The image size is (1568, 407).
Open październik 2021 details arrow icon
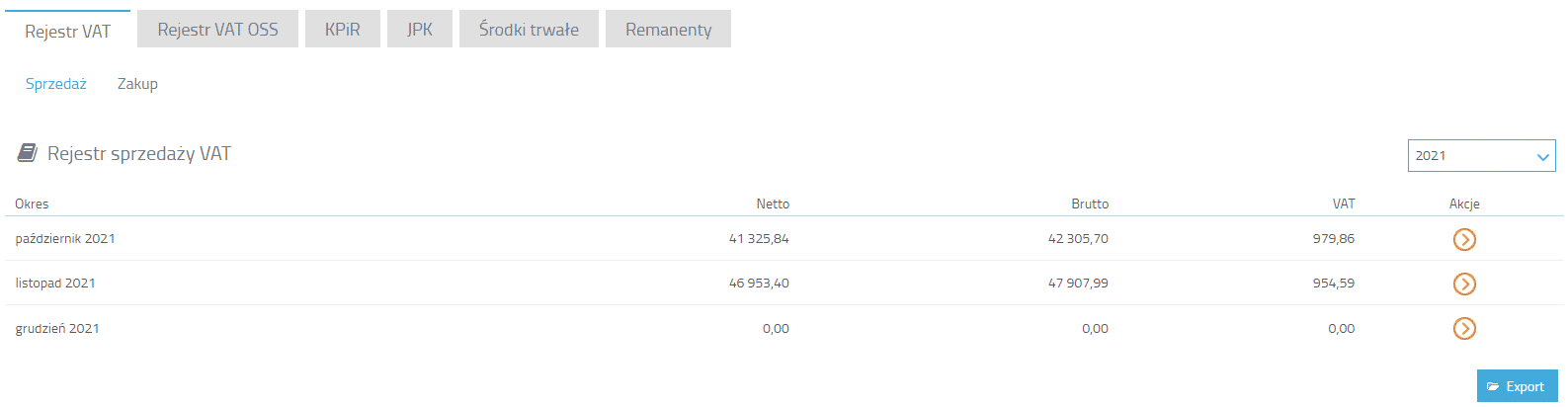[x=1464, y=239]
